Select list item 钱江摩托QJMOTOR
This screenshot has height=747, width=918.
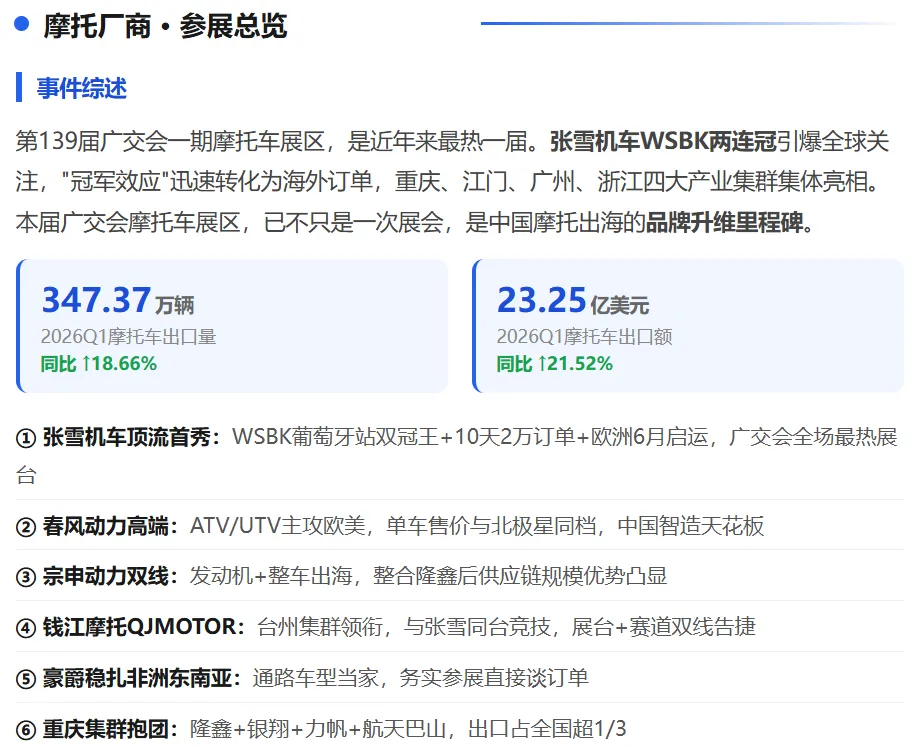coord(460,627)
